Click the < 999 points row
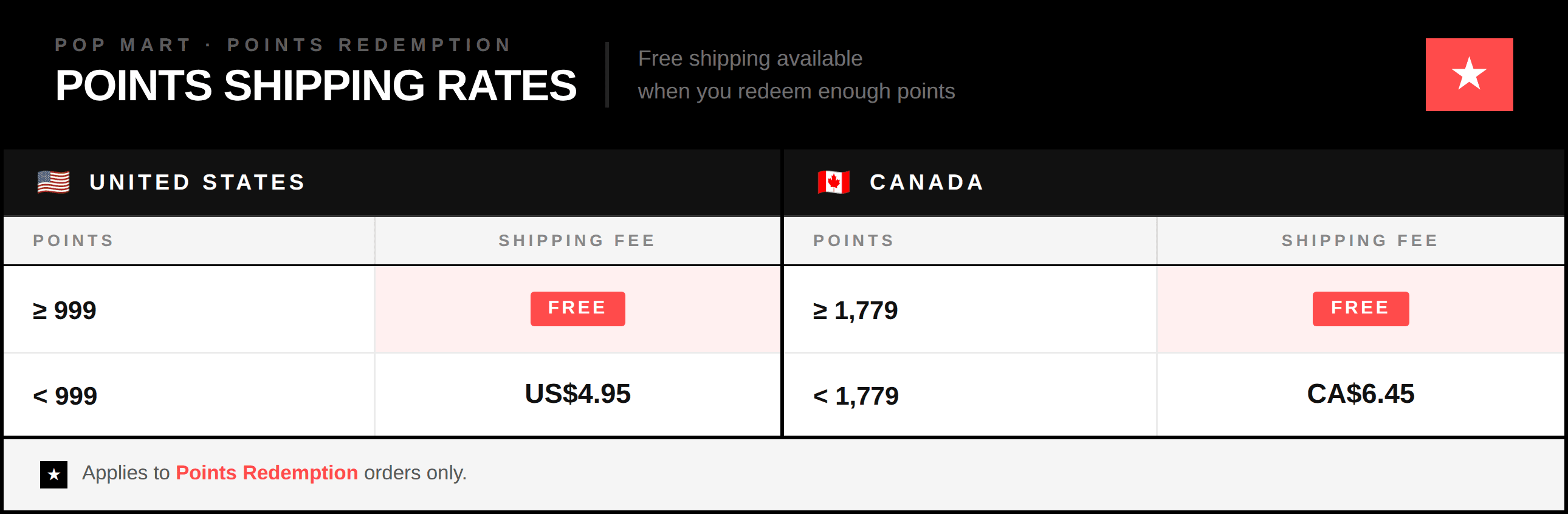The image size is (1568, 514). coord(391,395)
